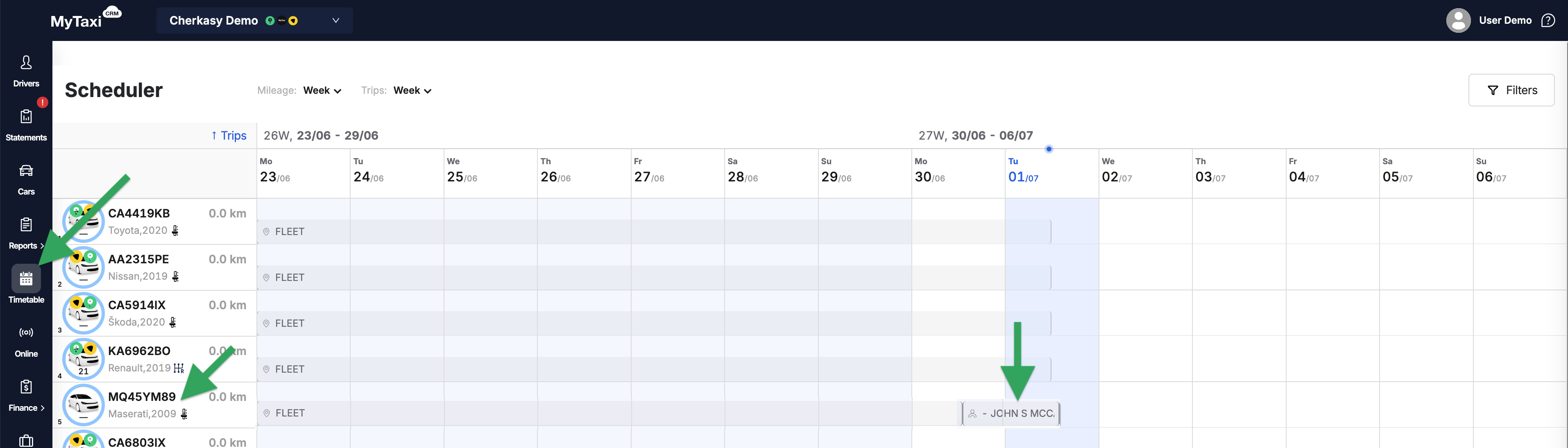Image resolution: width=1568 pixels, height=448 pixels.
Task: Select Friday 27/06 column header
Action: (x=678, y=174)
